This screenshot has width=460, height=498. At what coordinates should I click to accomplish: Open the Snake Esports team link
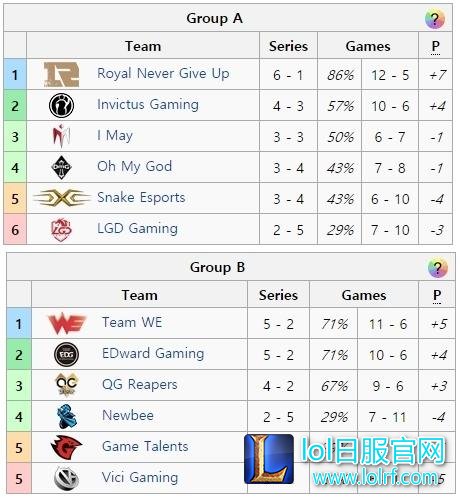click(141, 197)
